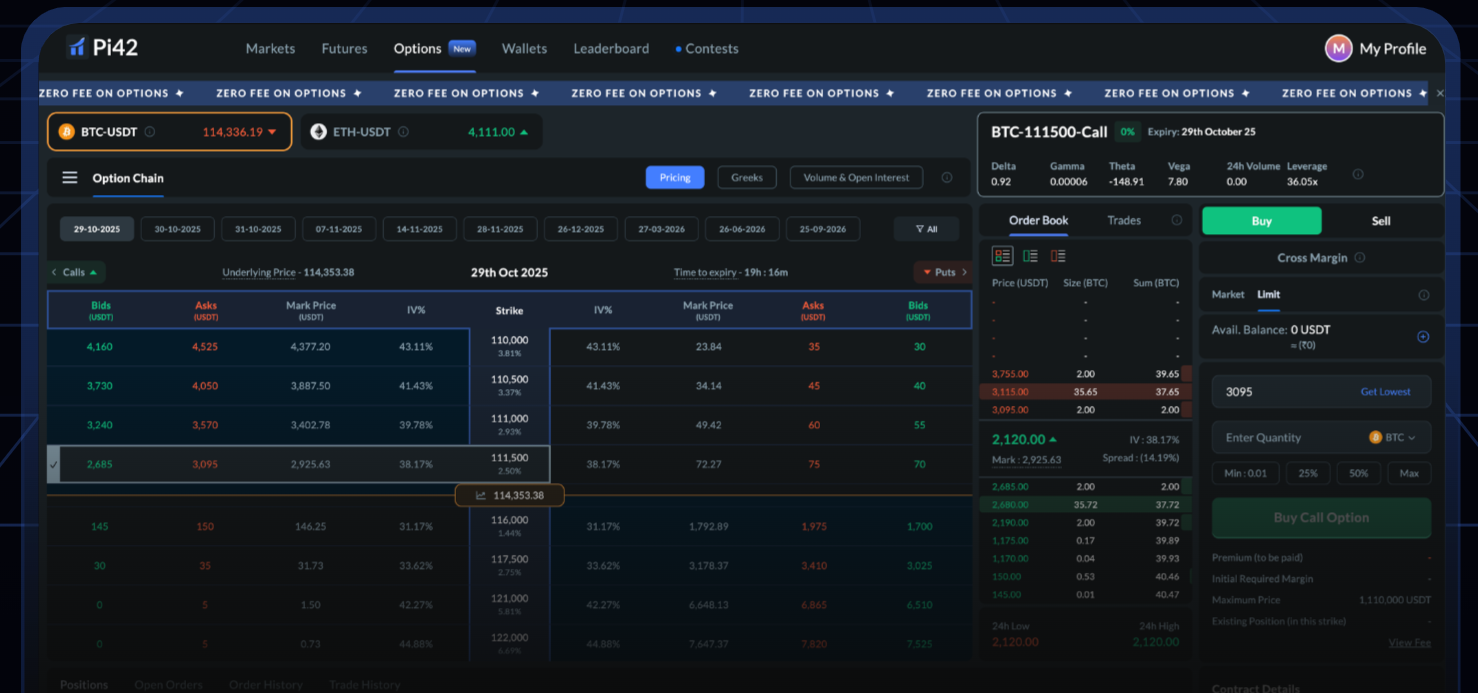This screenshot has width=1478, height=693.
Task: Click the Pi42 logo
Action: pyautogui.click(x=104, y=48)
